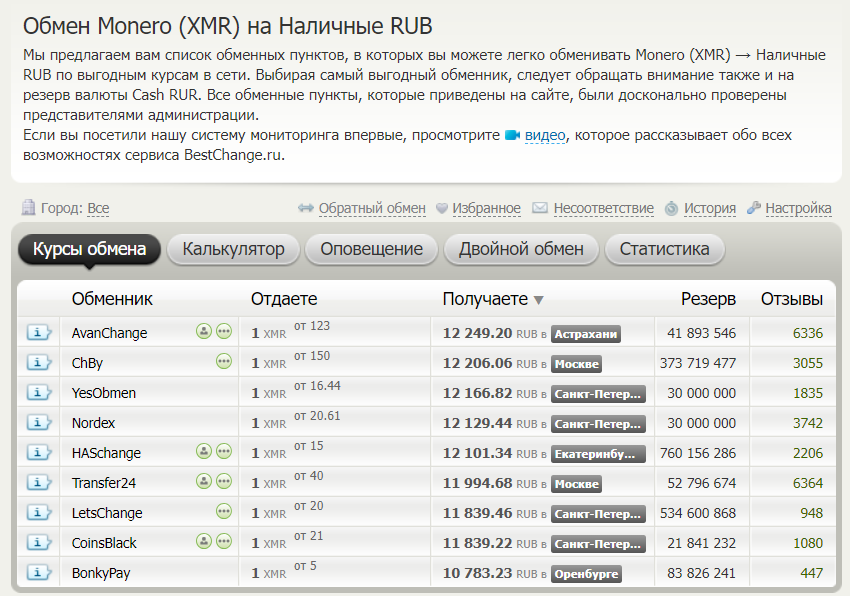
Task: View the 3055 reviews for ChBy
Action: (x=808, y=363)
